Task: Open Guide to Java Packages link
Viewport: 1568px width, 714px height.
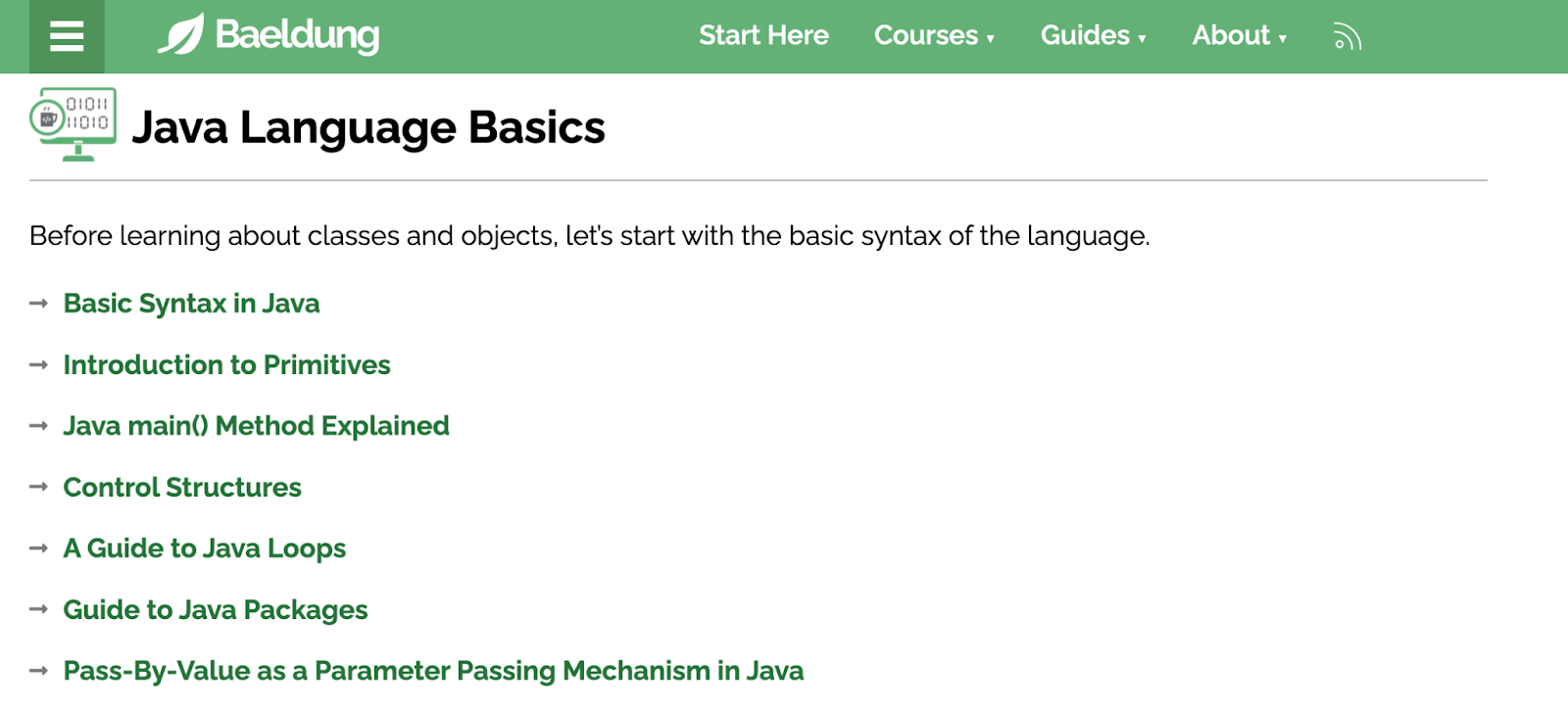Action: point(216,609)
